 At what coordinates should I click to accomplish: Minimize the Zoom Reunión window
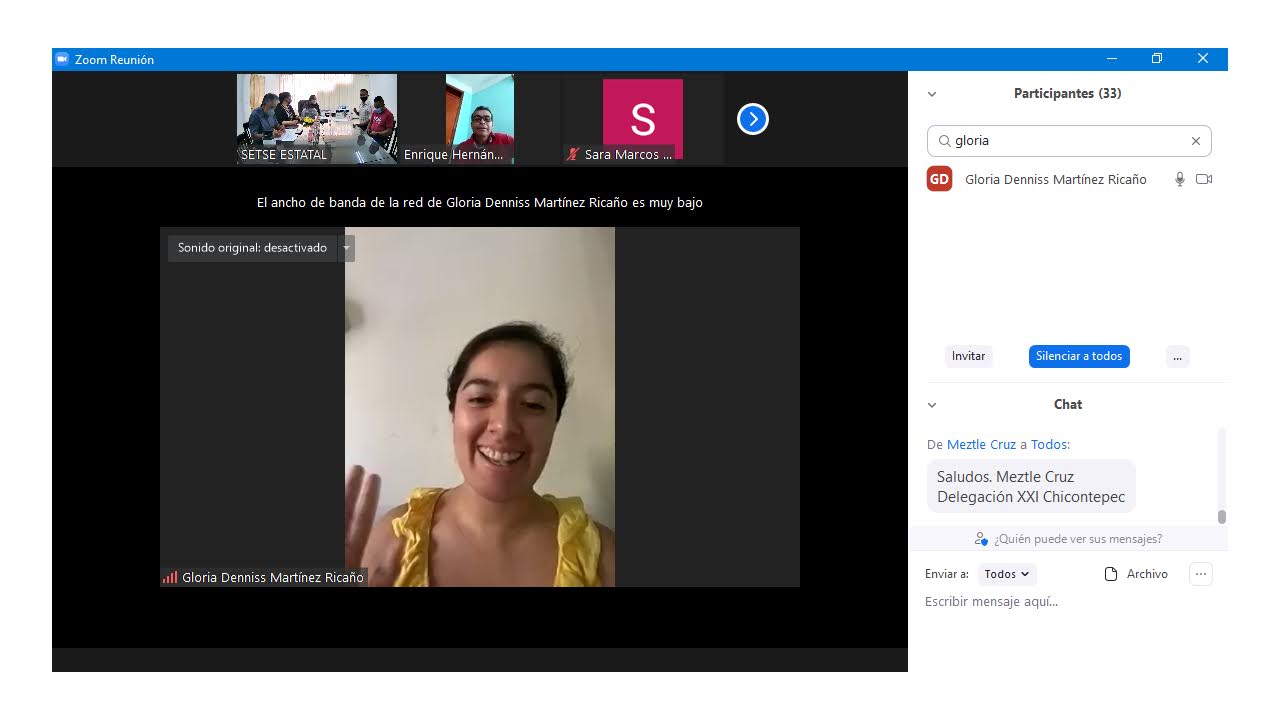[1112, 59]
